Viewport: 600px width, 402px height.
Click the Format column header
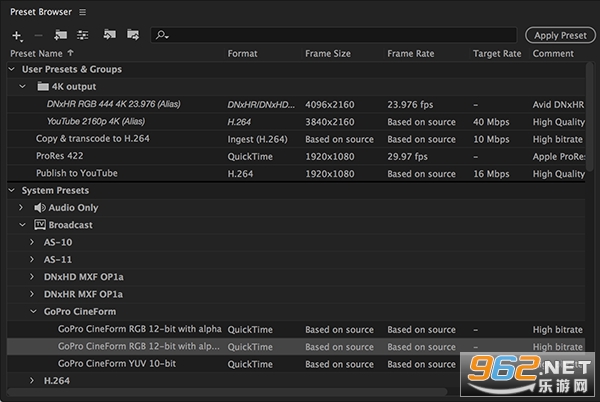242,54
